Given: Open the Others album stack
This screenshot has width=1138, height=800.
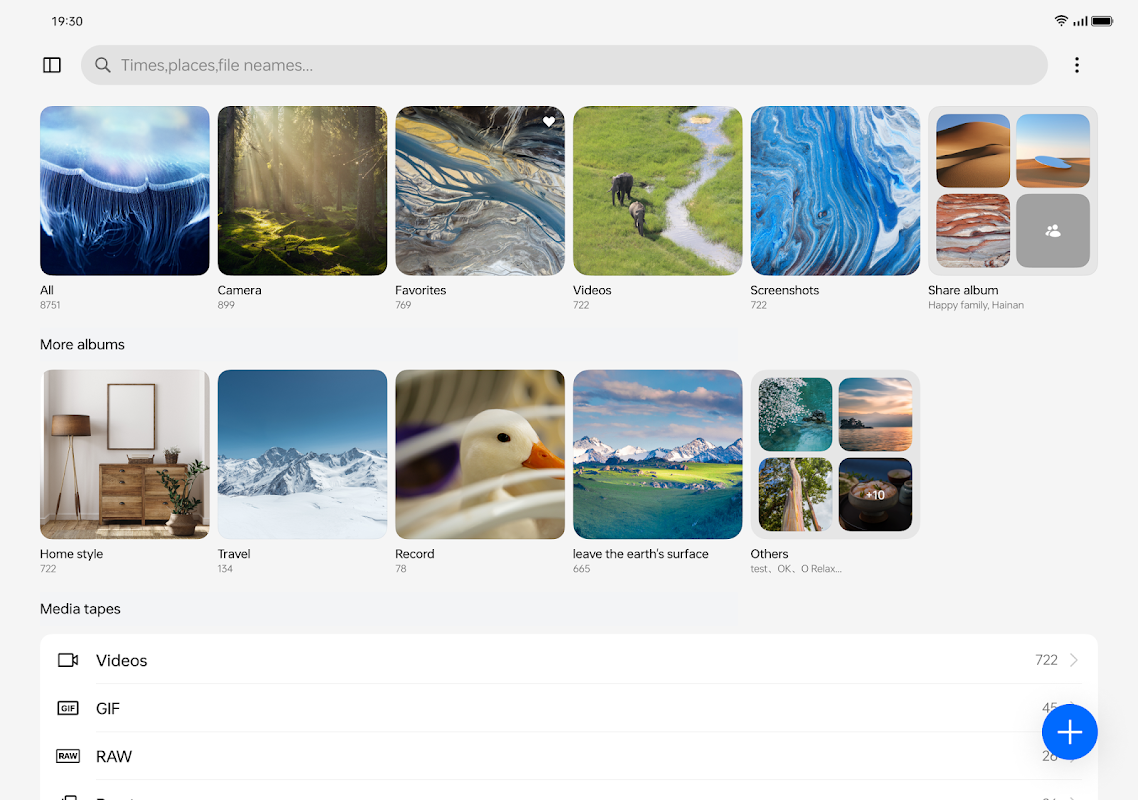Looking at the screenshot, I should point(835,454).
